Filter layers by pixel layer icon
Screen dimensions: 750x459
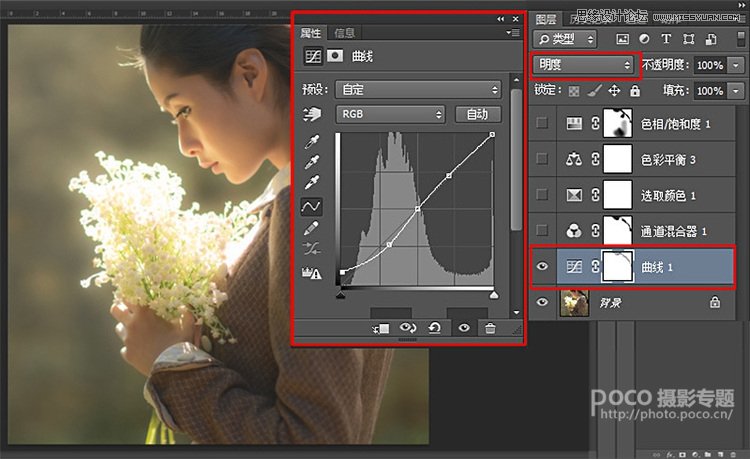(622, 39)
